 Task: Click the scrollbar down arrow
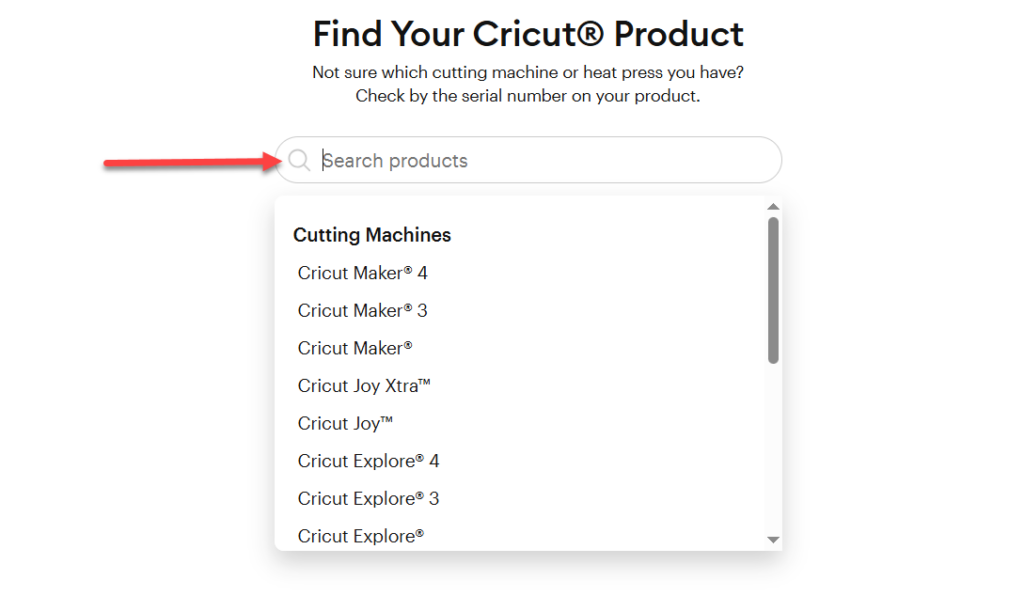773,540
